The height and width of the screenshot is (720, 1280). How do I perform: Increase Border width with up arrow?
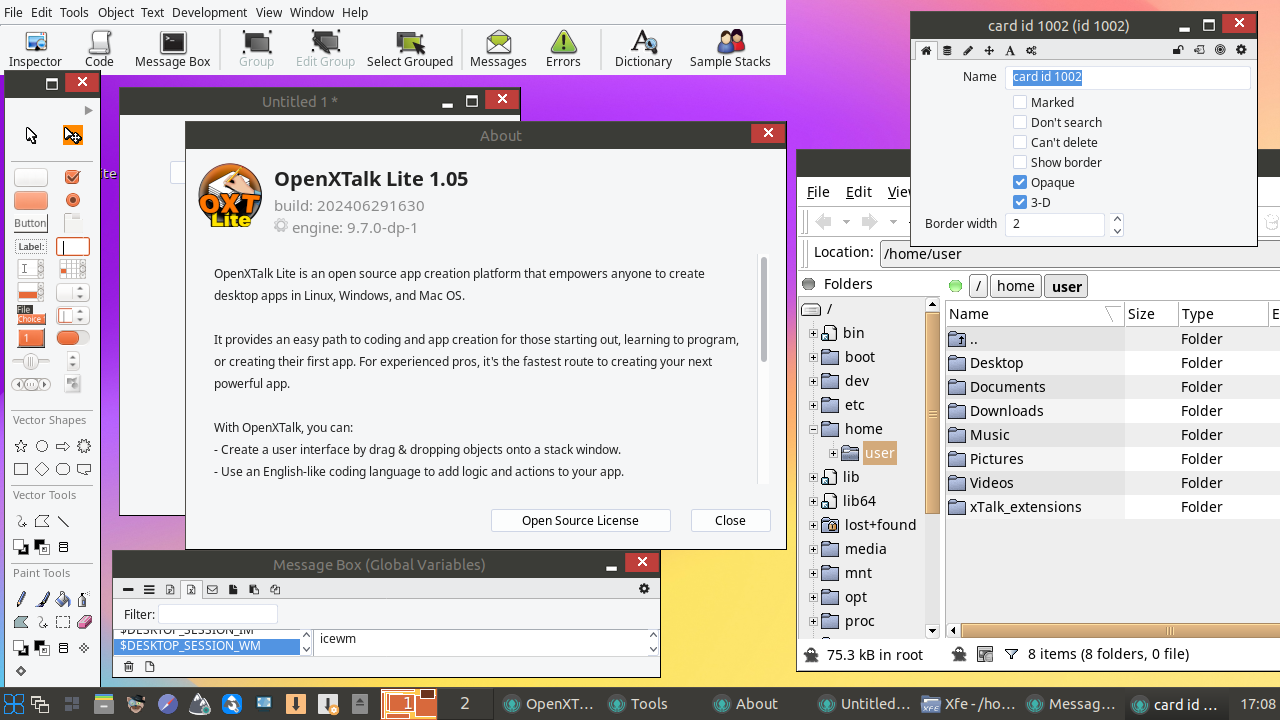tap(1117, 218)
